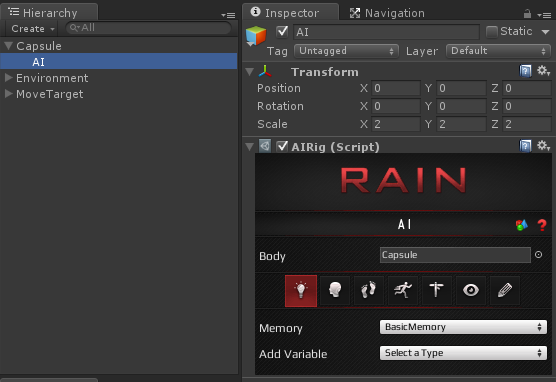
Task: Click the Scale Y field
Action: 461,124
